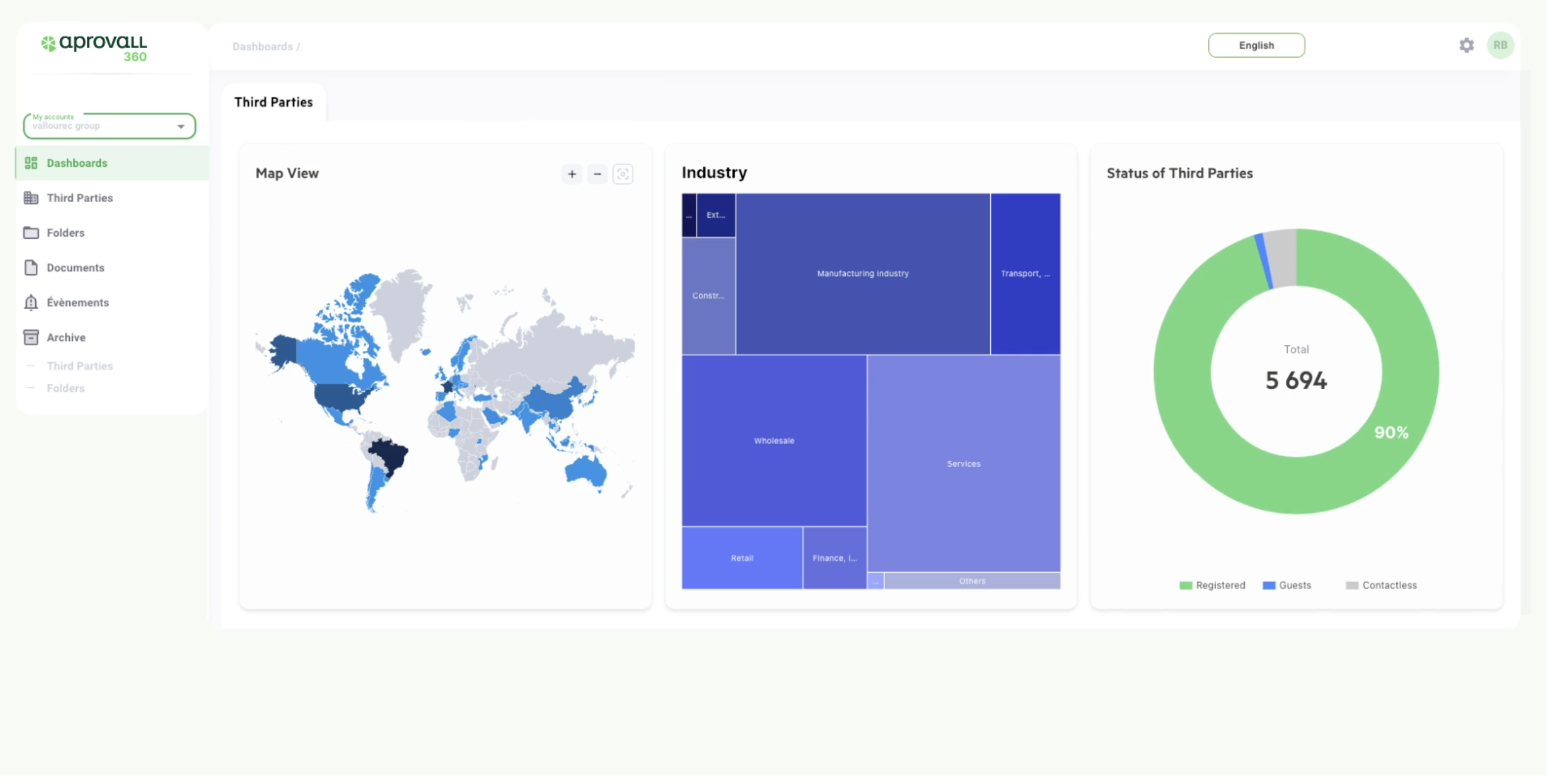Expand the My accounts dropdown arrow
The image size is (1547, 784).
181,126
